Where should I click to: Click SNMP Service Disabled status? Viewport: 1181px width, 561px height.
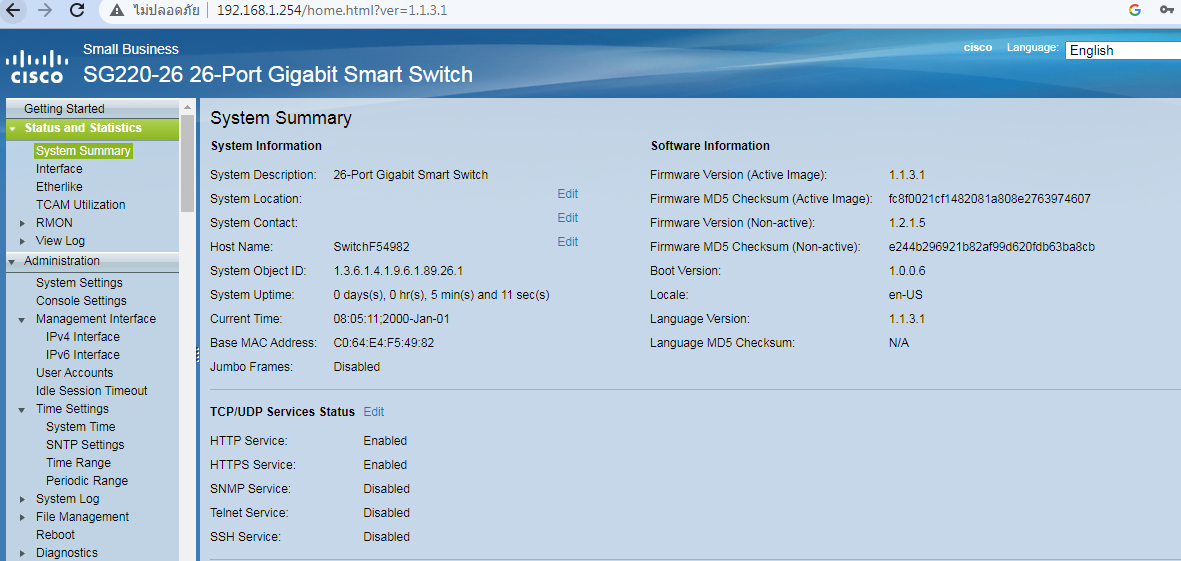[386, 489]
